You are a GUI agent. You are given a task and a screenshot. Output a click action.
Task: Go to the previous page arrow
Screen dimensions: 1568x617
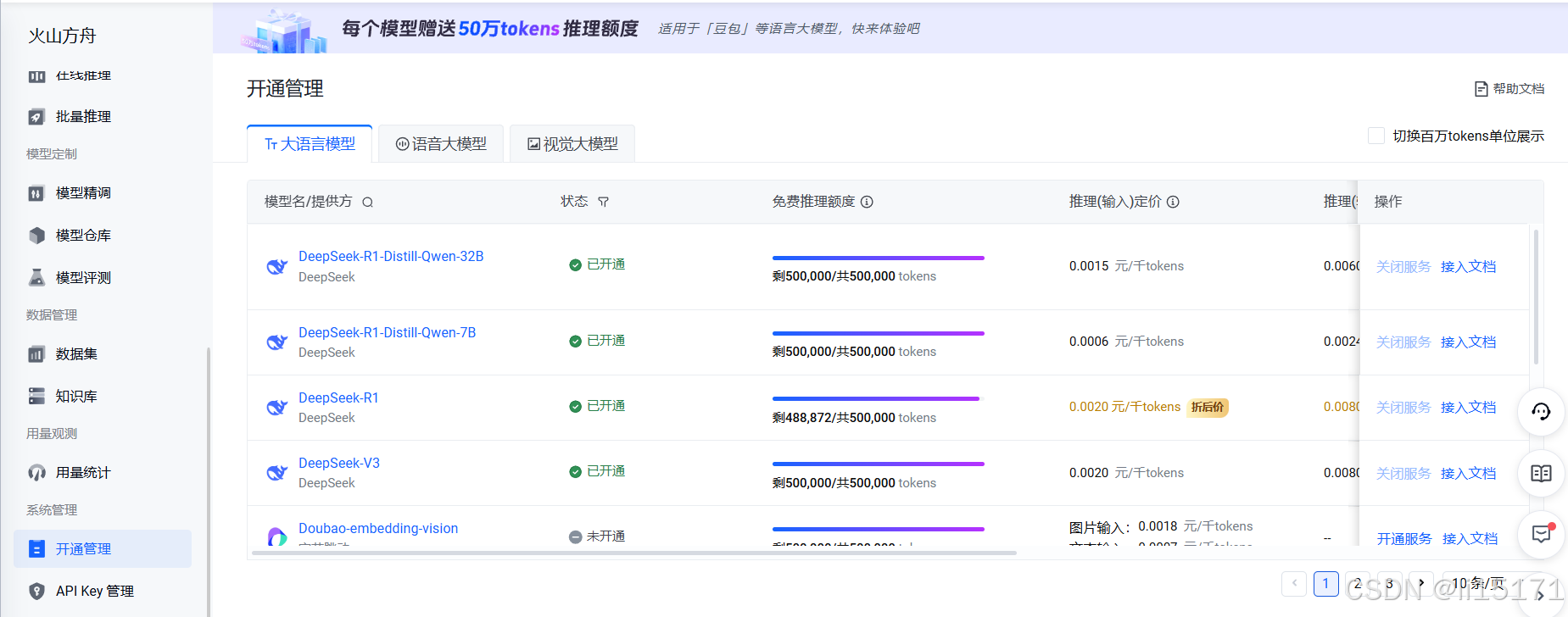click(1294, 583)
